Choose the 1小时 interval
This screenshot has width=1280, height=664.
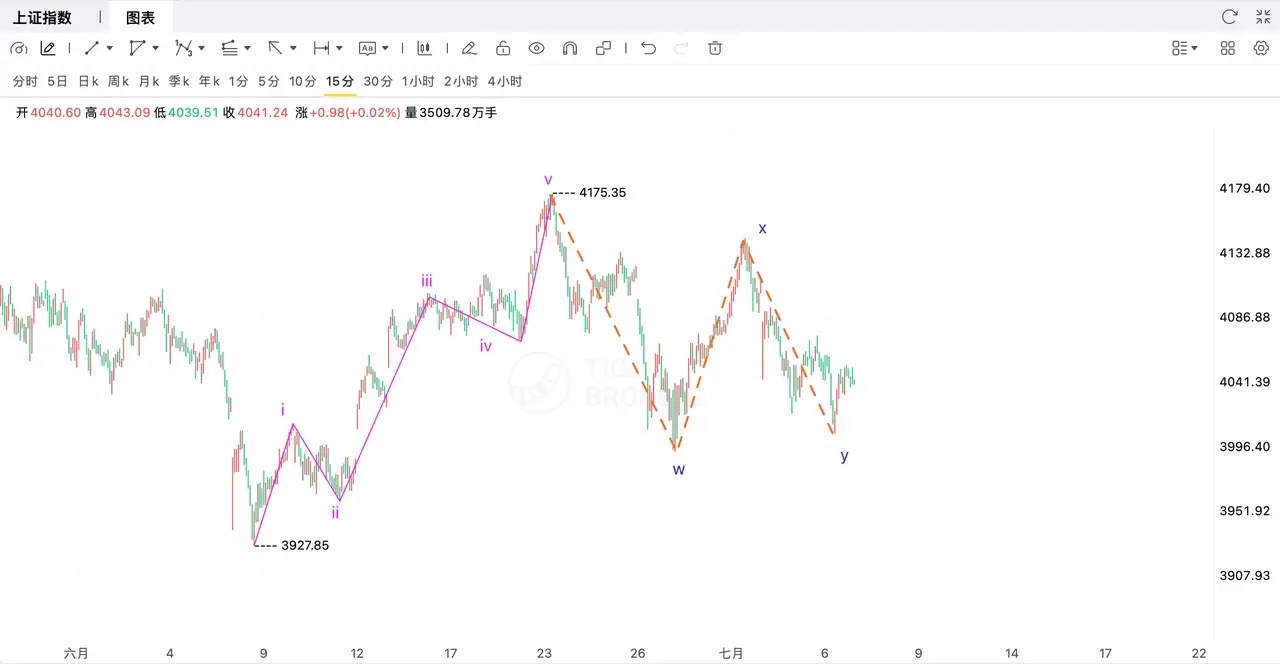[418, 81]
